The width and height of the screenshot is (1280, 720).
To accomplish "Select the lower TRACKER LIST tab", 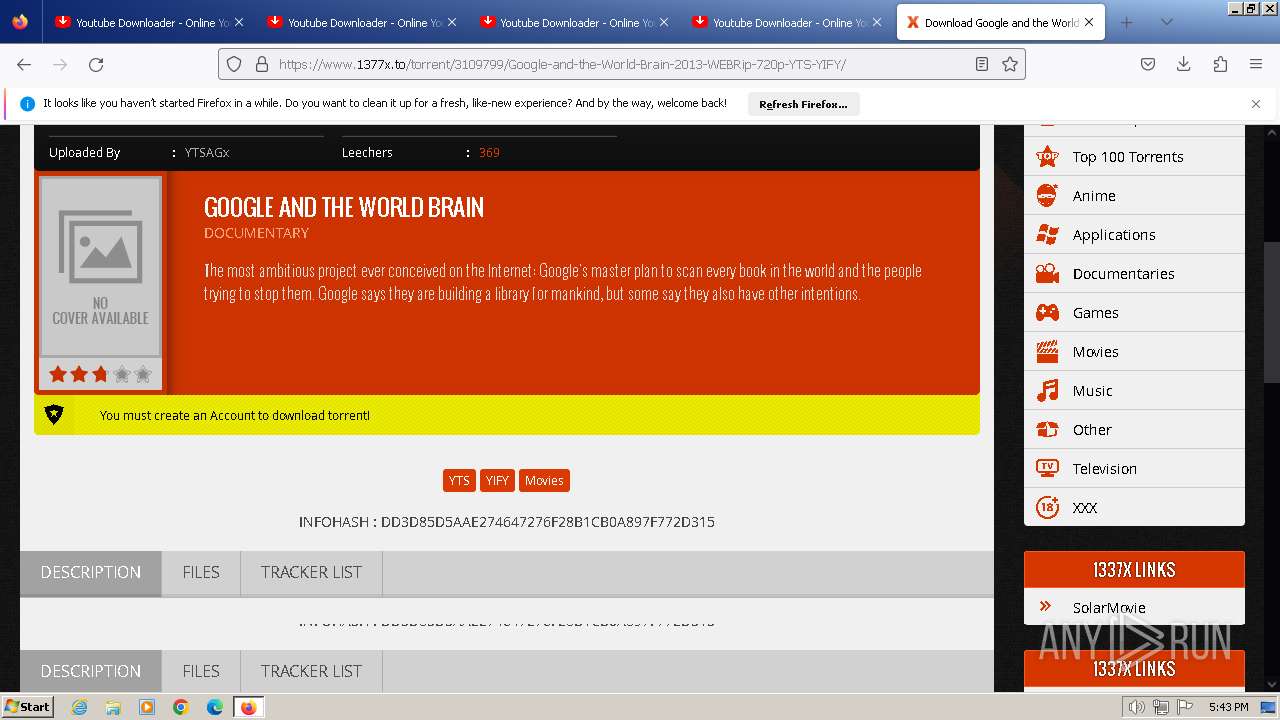I will tap(311, 671).
